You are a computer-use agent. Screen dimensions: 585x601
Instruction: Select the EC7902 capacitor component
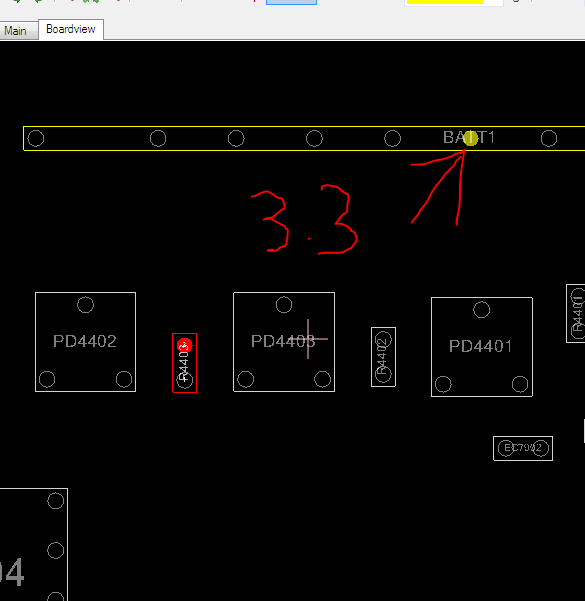click(x=523, y=448)
